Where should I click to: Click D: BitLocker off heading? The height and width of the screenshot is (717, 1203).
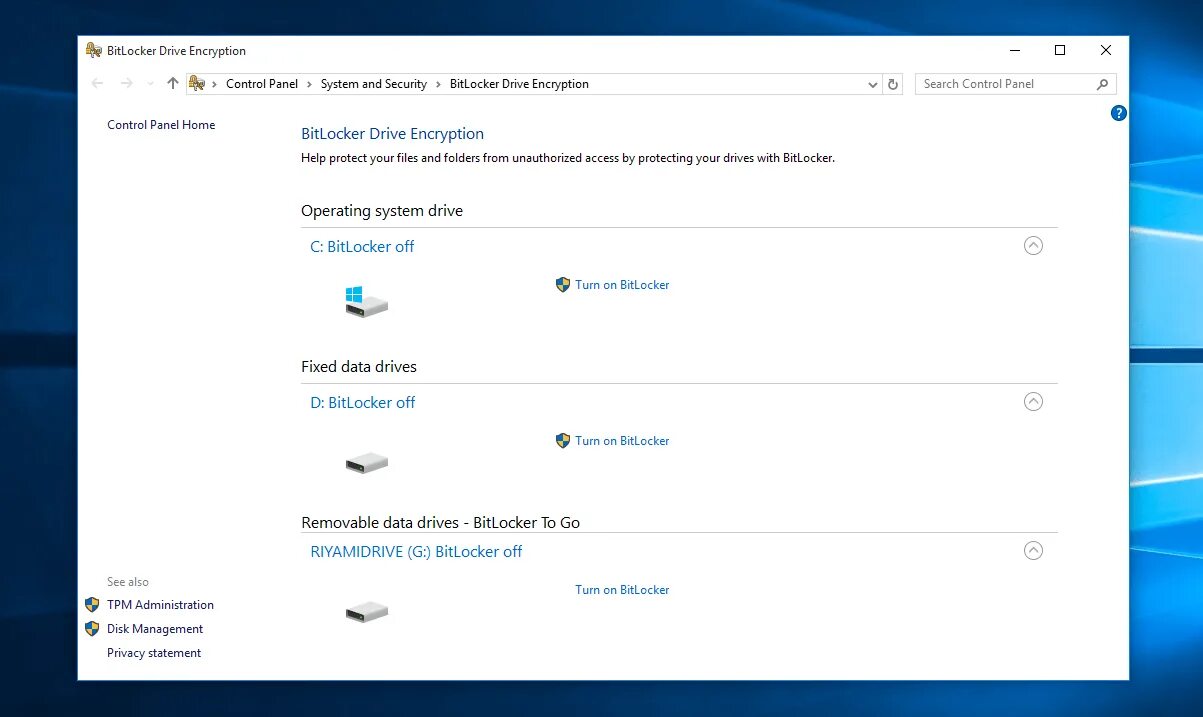363,403
